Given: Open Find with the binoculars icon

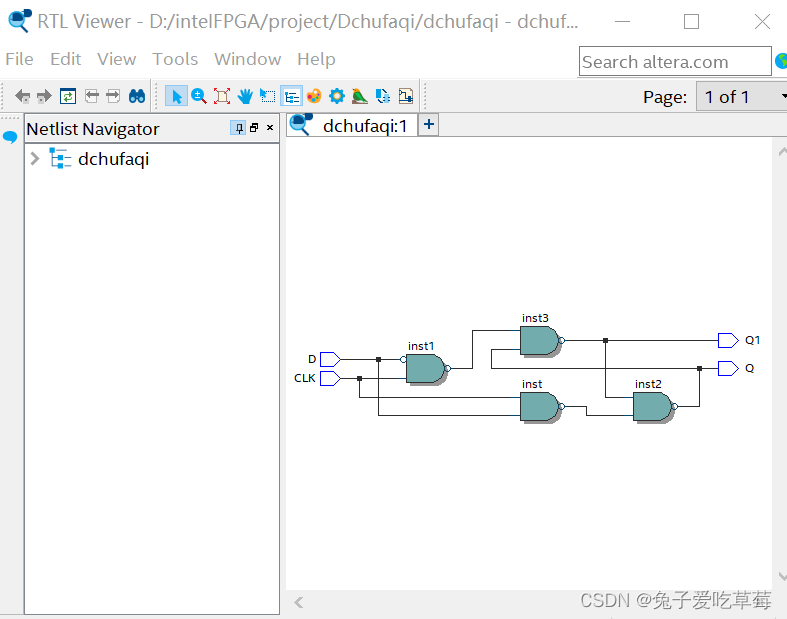Looking at the screenshot, I should [x=137, y=96].
